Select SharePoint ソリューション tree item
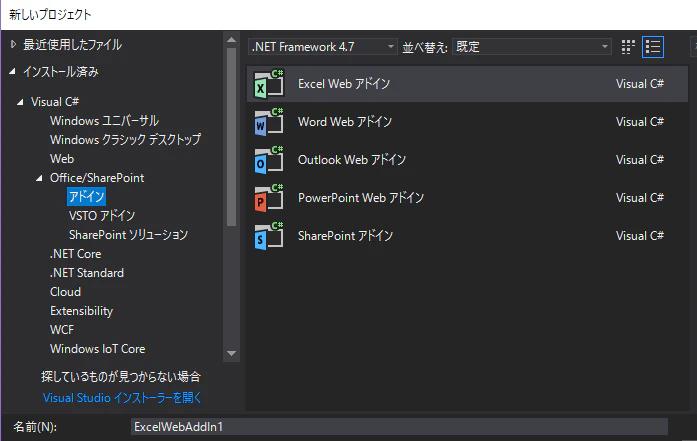Viewport: 697px width, 441px height. pyautogui.click(x=128, y=235)
